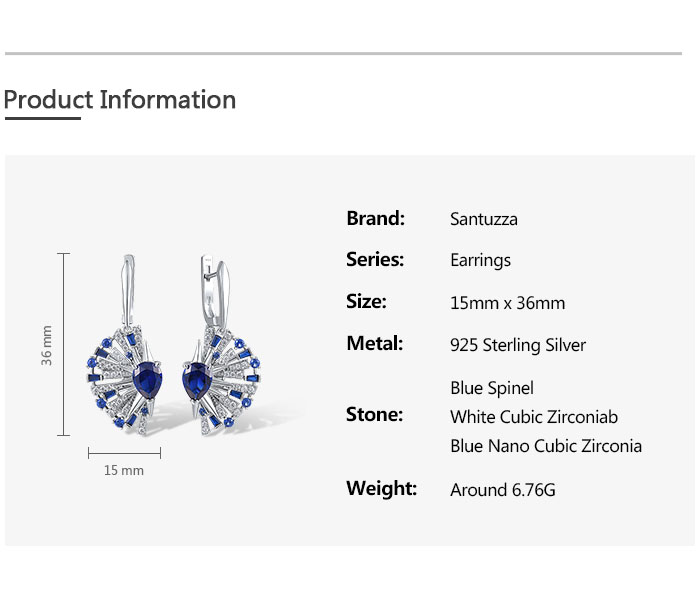700x596 pixels.
Task: Click the 15 mm width label
Action: tap(124, 470)
